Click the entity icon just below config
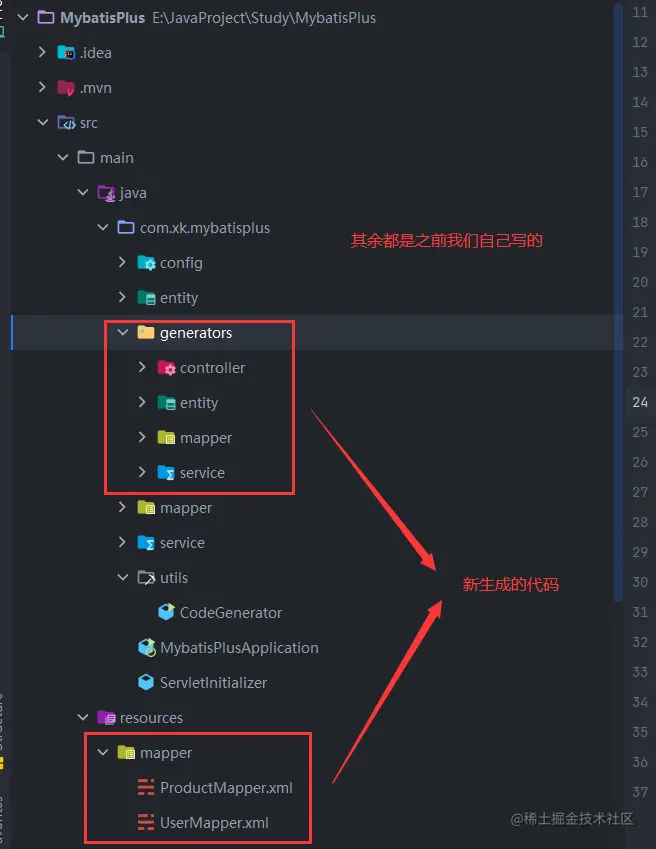The width and height of the screenshot is (656, 849). click(146, 298)
